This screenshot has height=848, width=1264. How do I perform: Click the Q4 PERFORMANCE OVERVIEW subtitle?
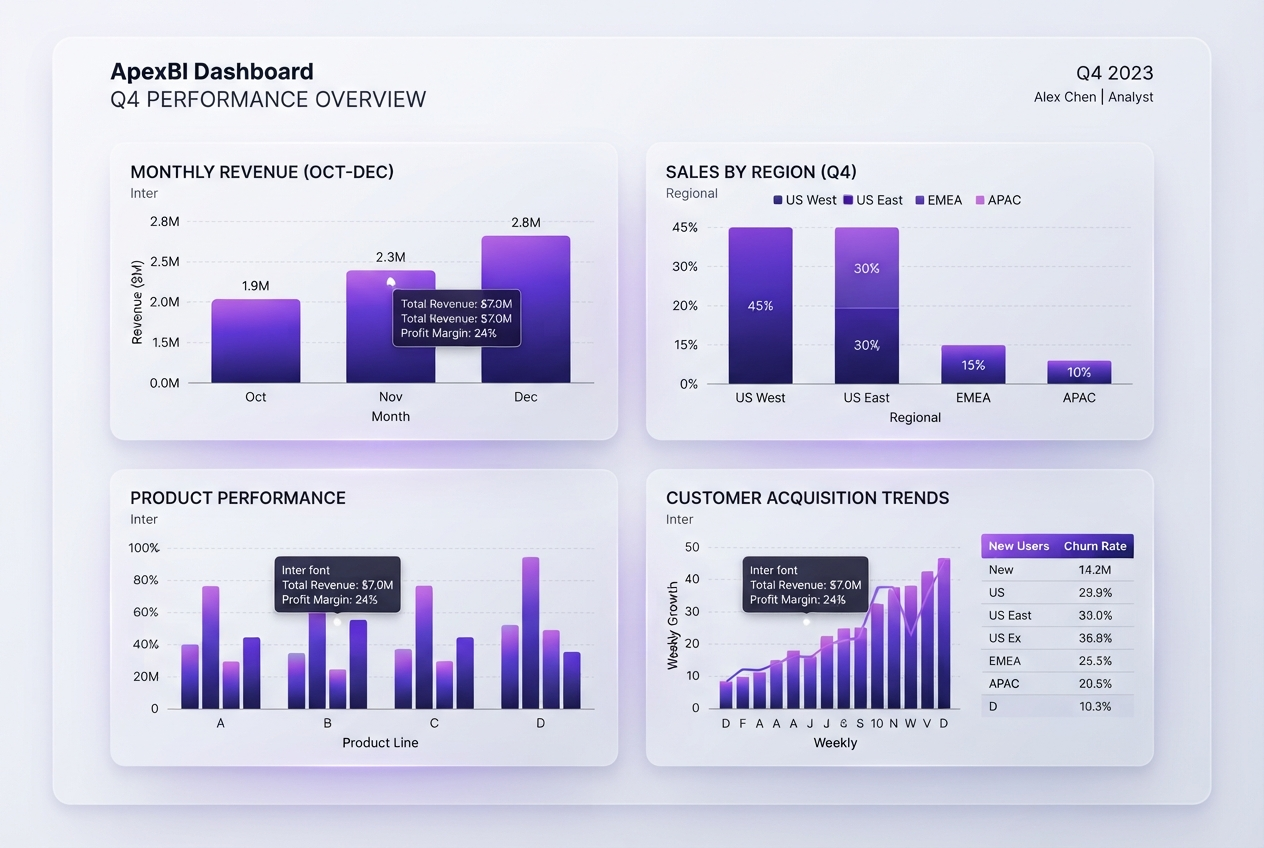tap(268, 100)
